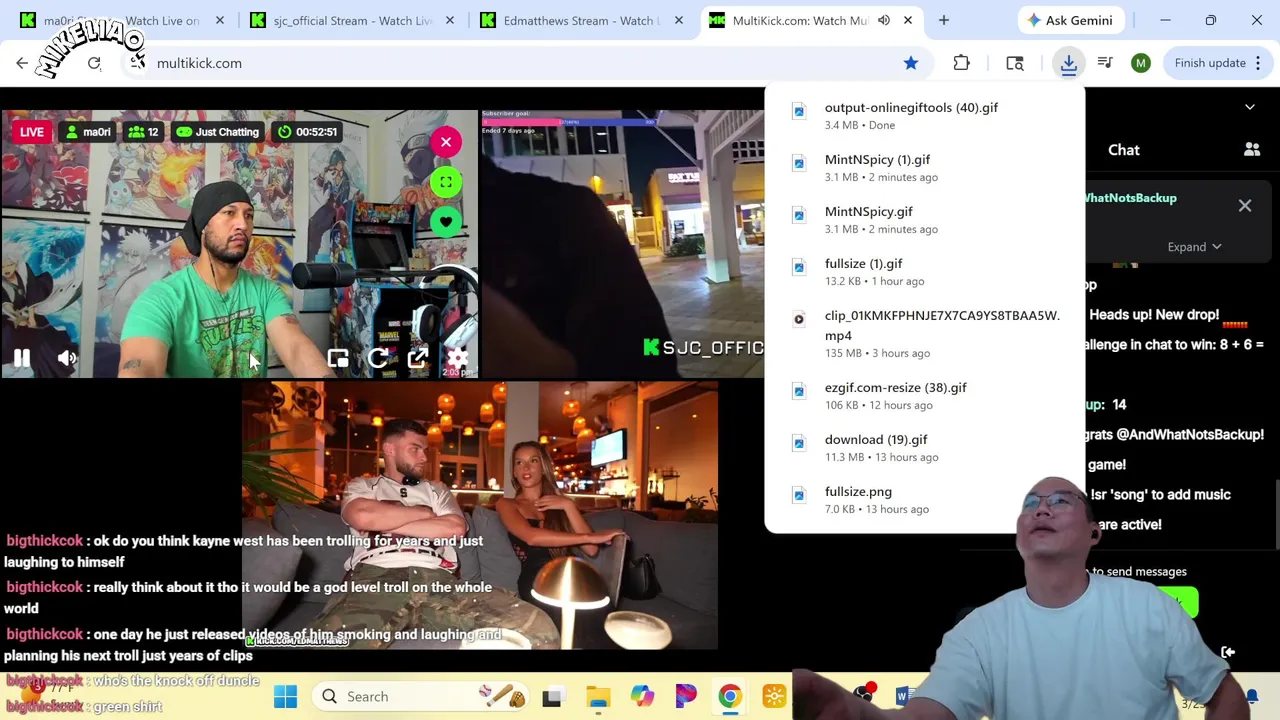Select the Chat tab header
This screenshot has width=1280, height=720.
coord(1124,150)
